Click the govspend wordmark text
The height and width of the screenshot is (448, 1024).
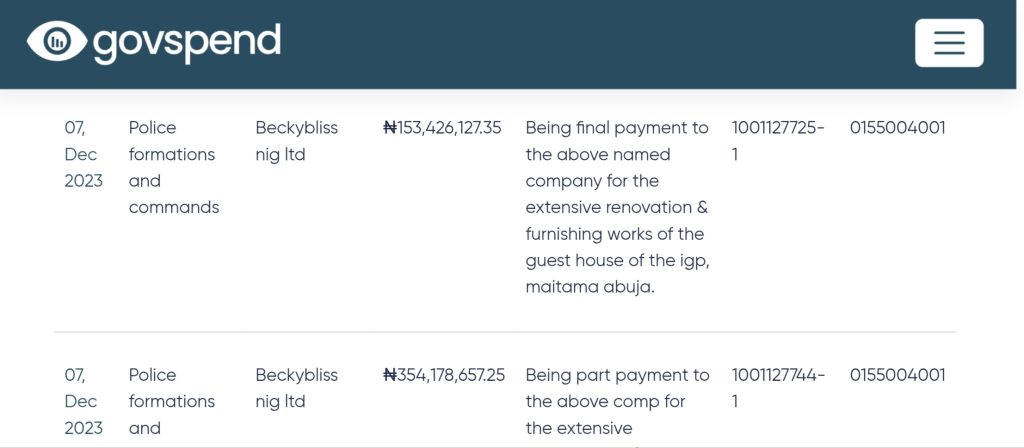click(187, 43)
